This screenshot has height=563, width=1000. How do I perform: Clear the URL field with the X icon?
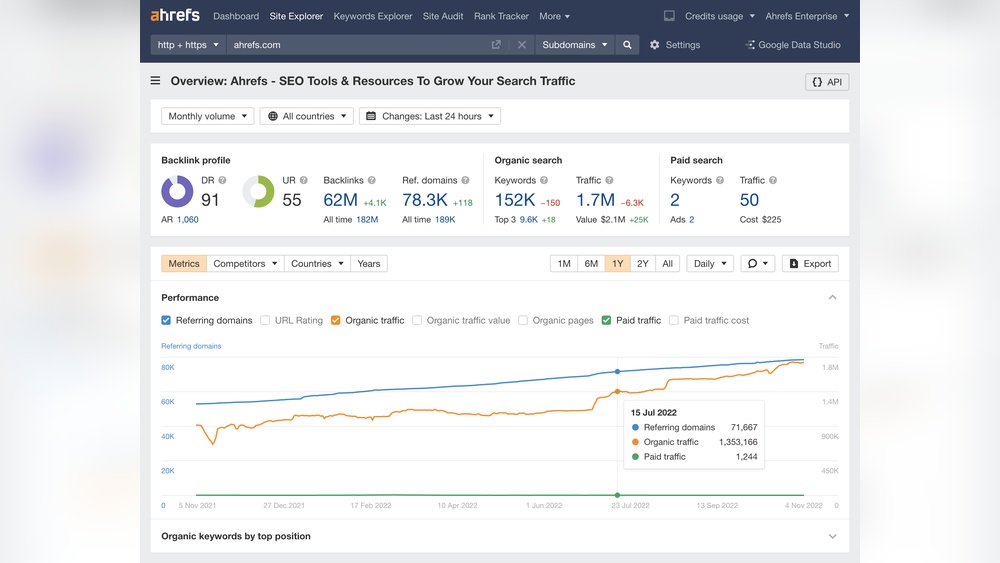coord(522,45)
